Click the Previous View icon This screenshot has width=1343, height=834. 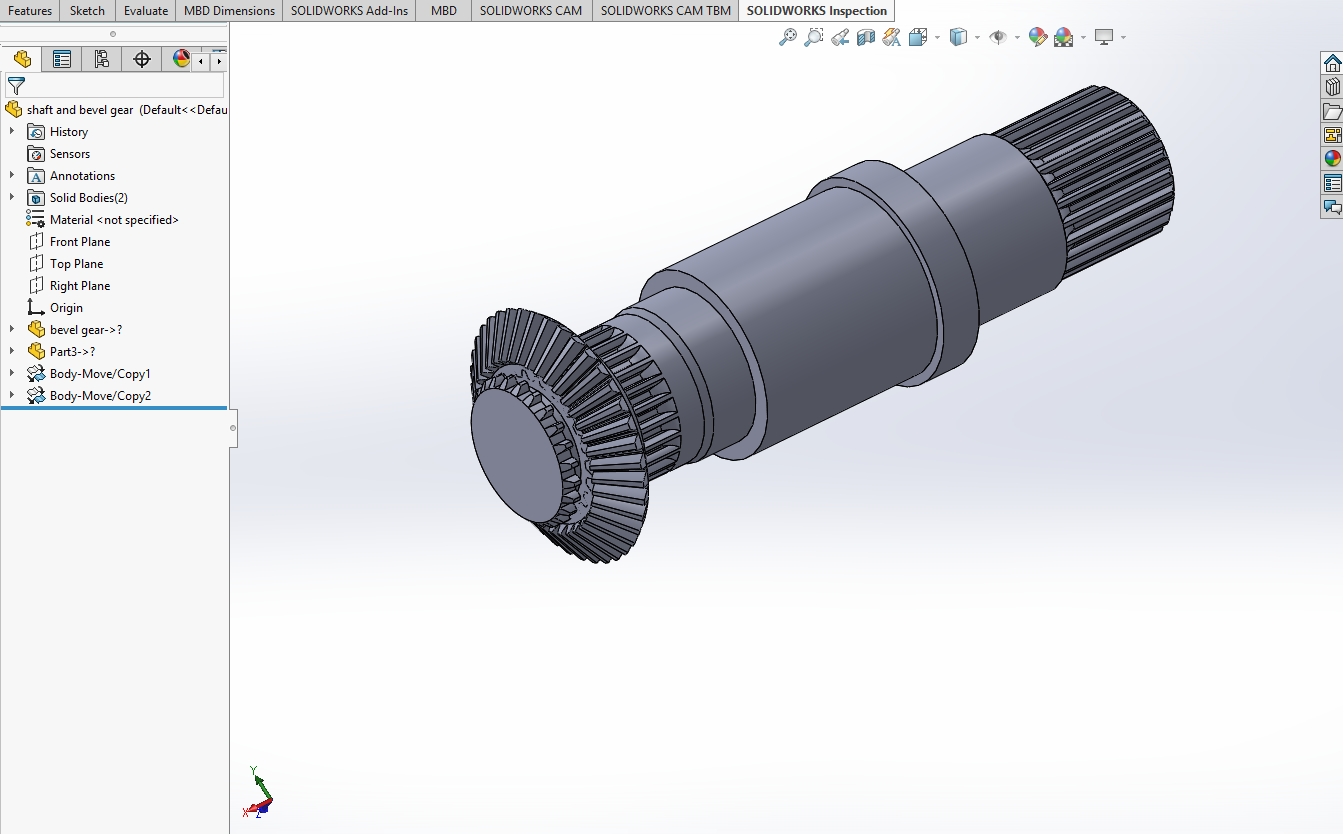tap(840, 37)
